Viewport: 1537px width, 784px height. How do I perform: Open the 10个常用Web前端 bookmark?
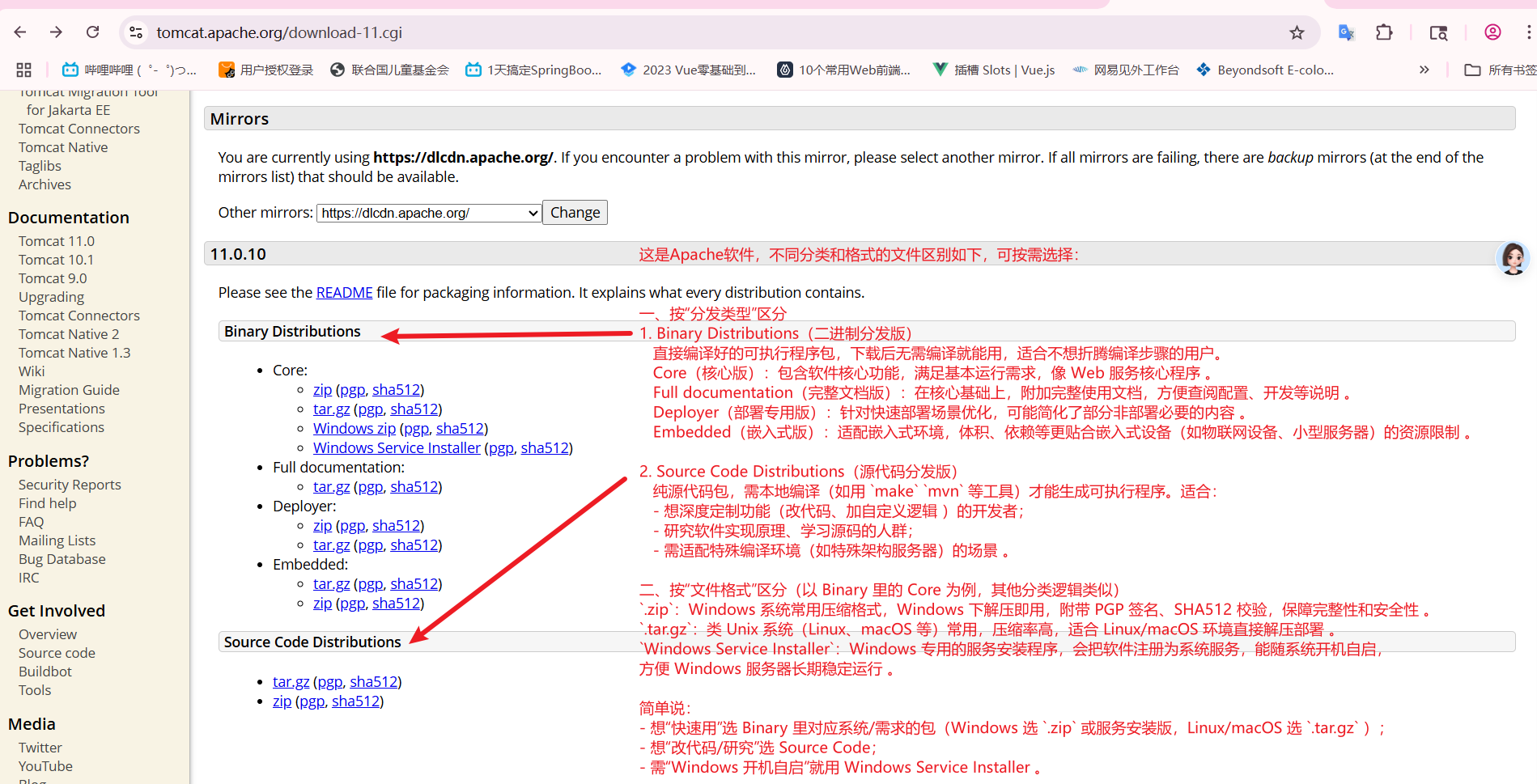pos(844,70)
